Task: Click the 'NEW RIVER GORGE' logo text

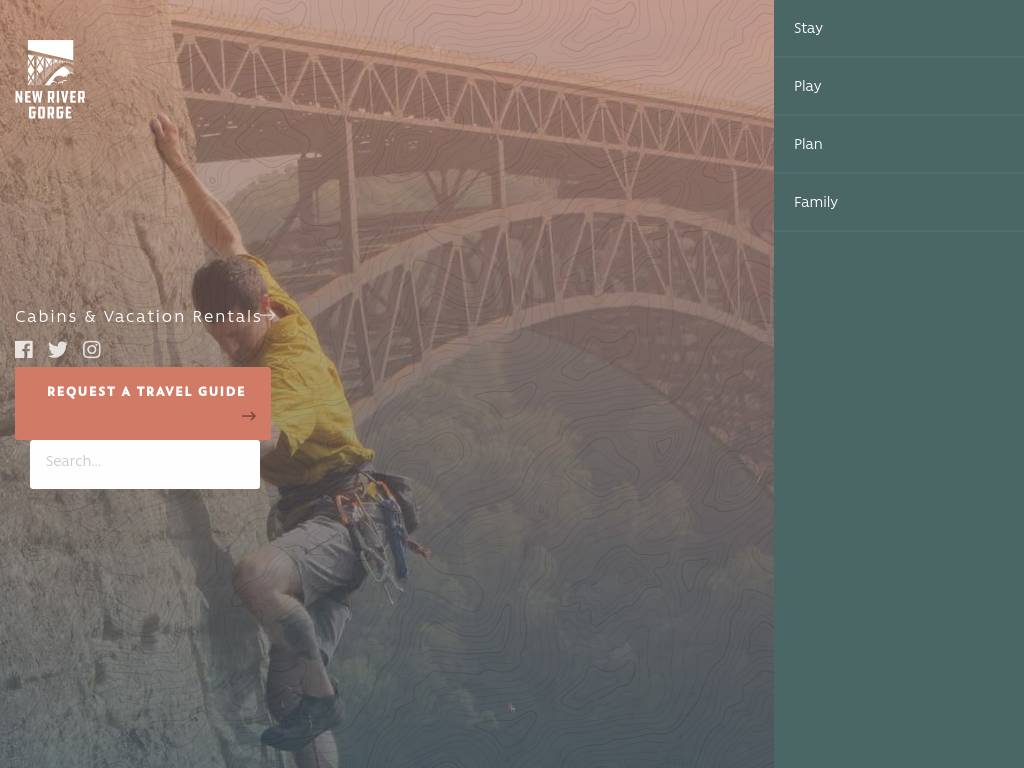Action: (x=50, y=105)
